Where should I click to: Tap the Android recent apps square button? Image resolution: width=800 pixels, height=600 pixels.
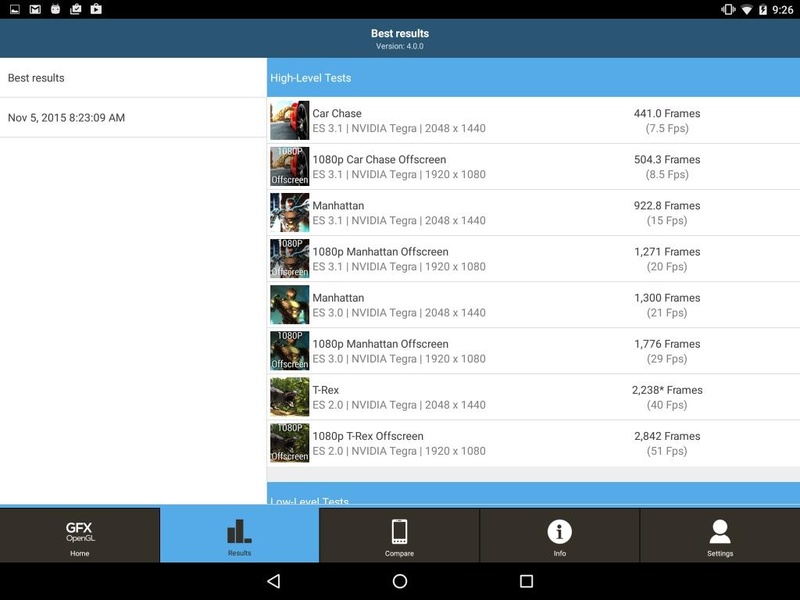pos(526,581)
